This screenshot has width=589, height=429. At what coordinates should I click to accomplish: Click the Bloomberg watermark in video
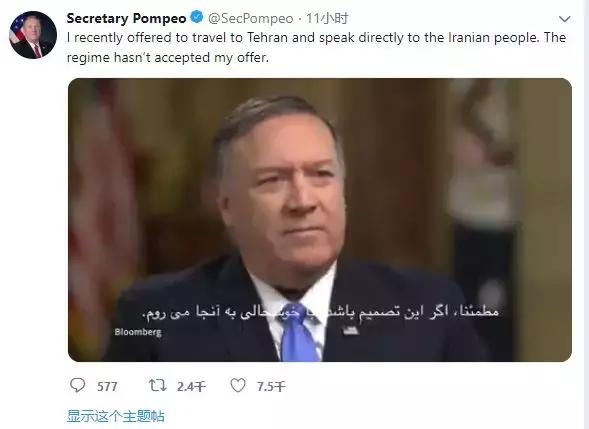[138, 332]
